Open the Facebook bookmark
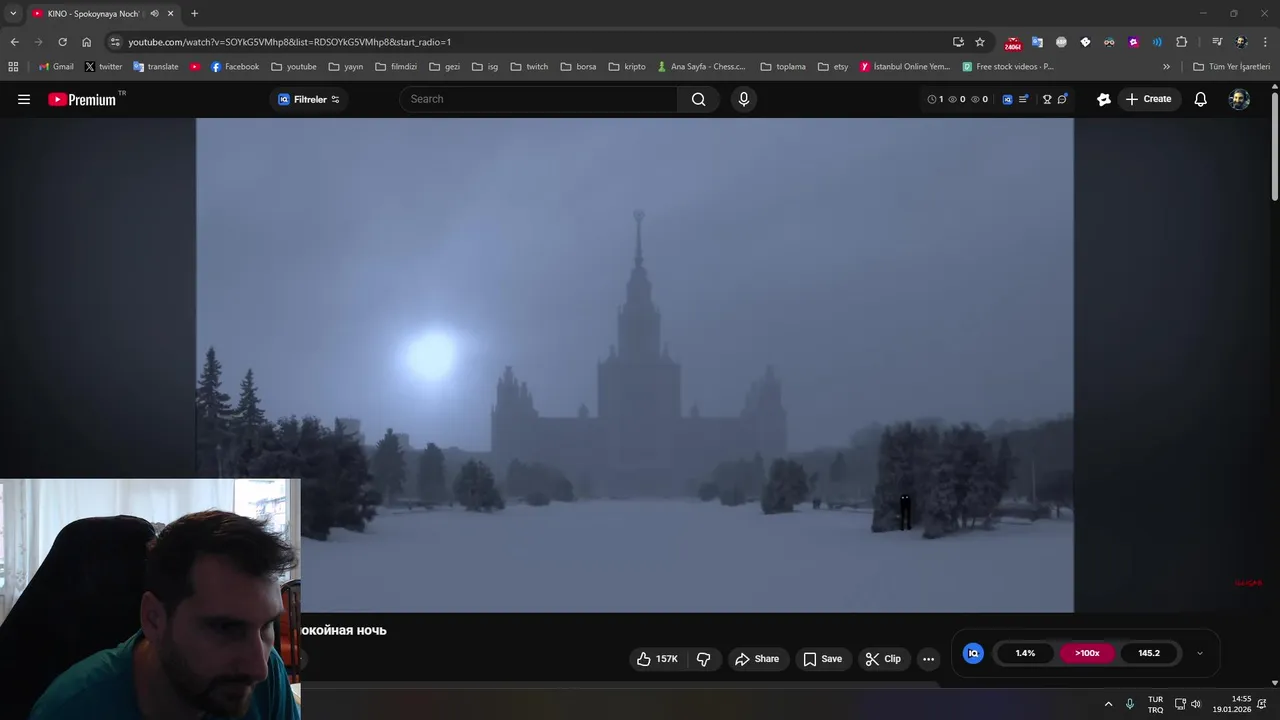This screenshot has height=720, width=1280. click(234, 67)
